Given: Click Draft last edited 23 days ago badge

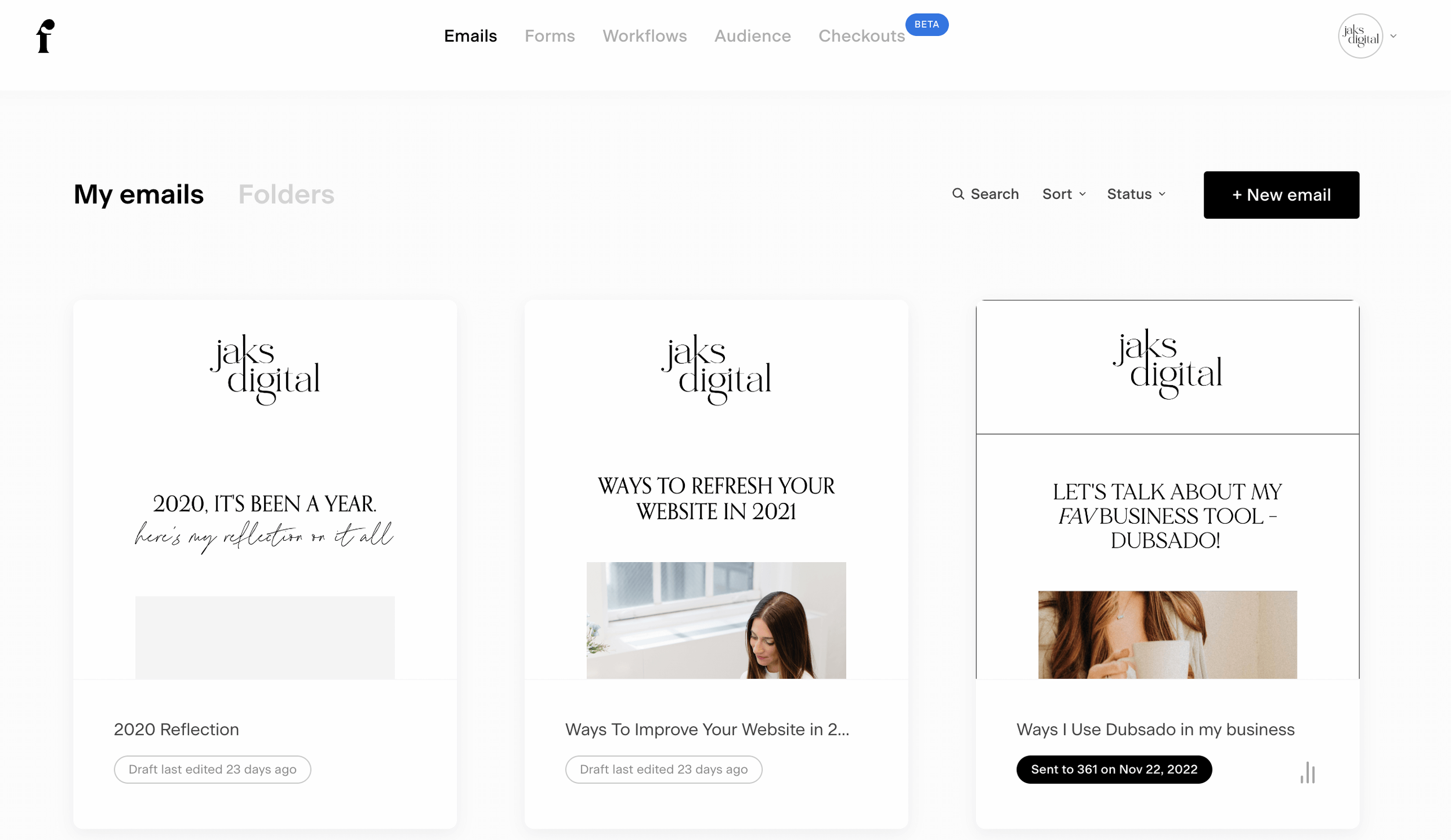Looking at the screenshot, I should click(x=212, y=769).
